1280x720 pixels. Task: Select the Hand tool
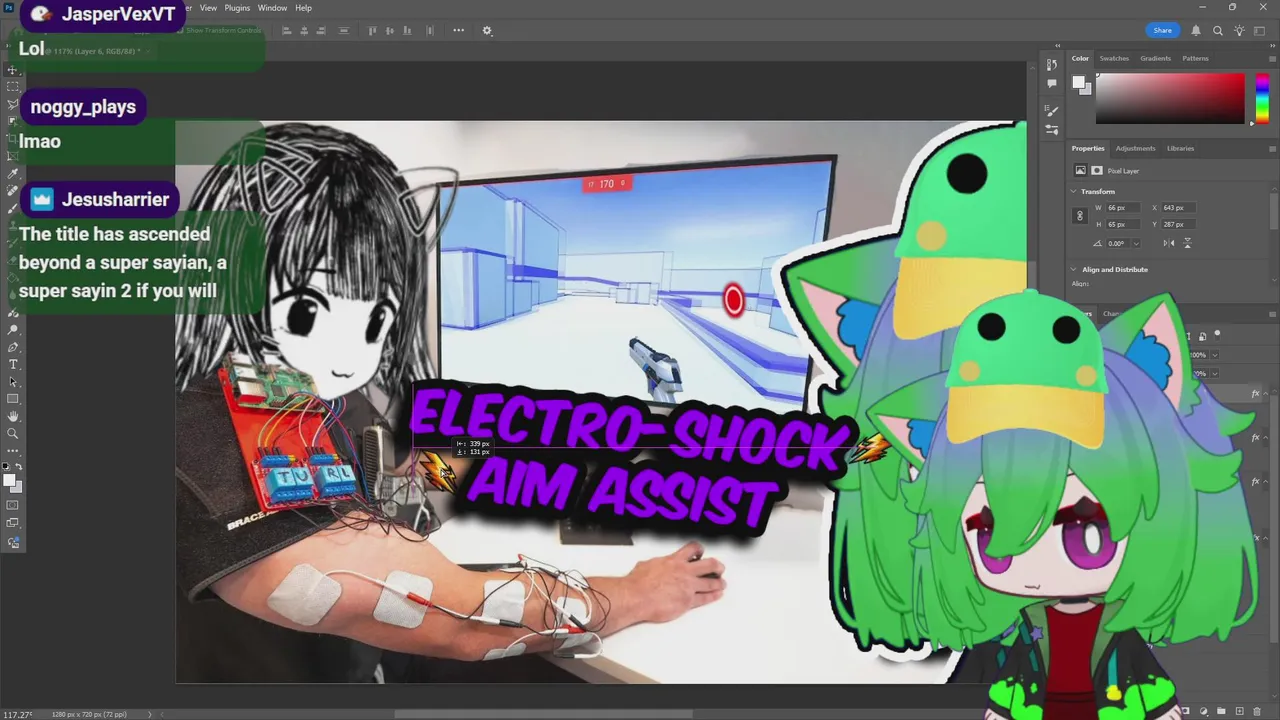point(13,416)
